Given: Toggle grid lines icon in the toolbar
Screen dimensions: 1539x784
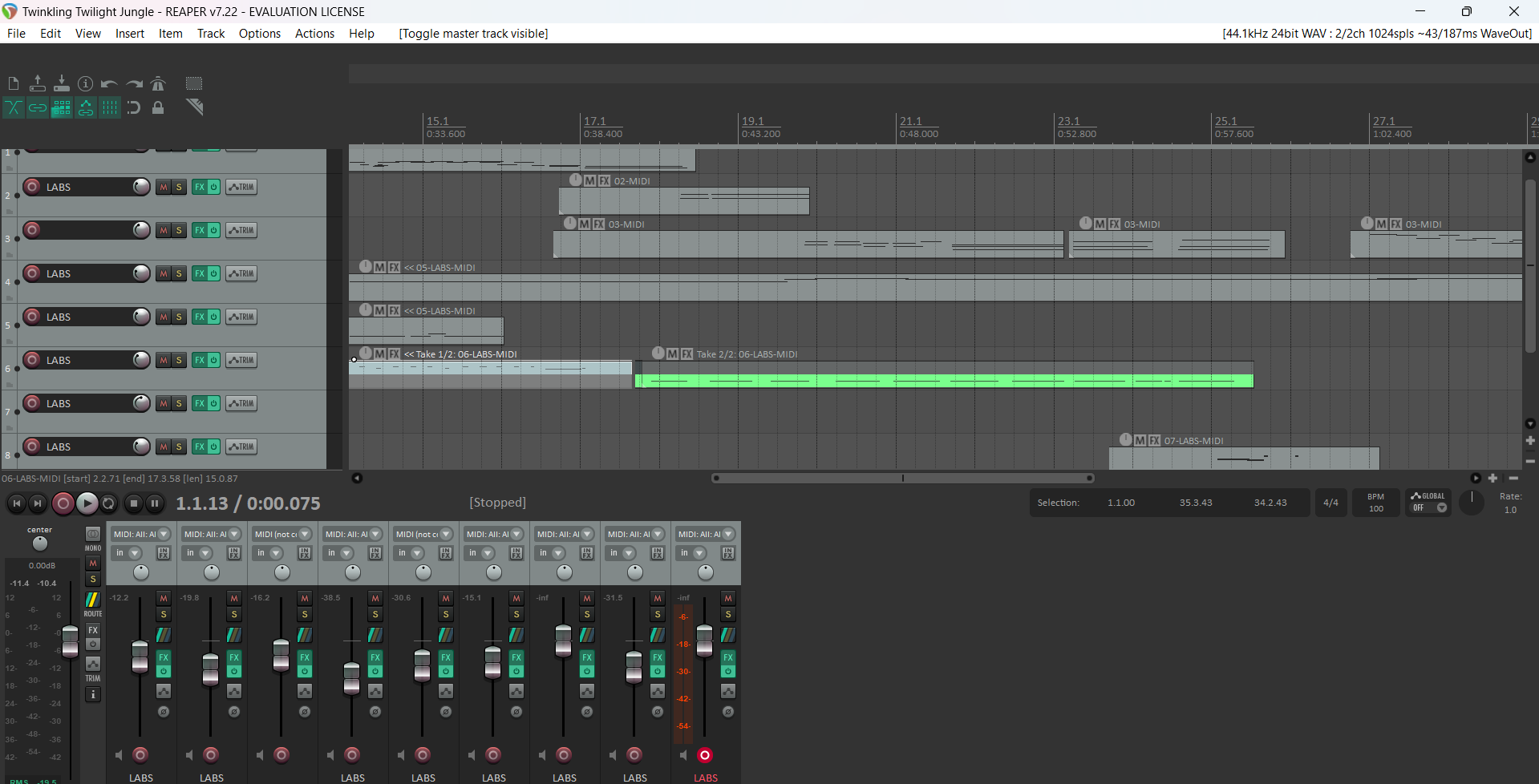Looking at the screenshot, I should [x=110, y=107].
